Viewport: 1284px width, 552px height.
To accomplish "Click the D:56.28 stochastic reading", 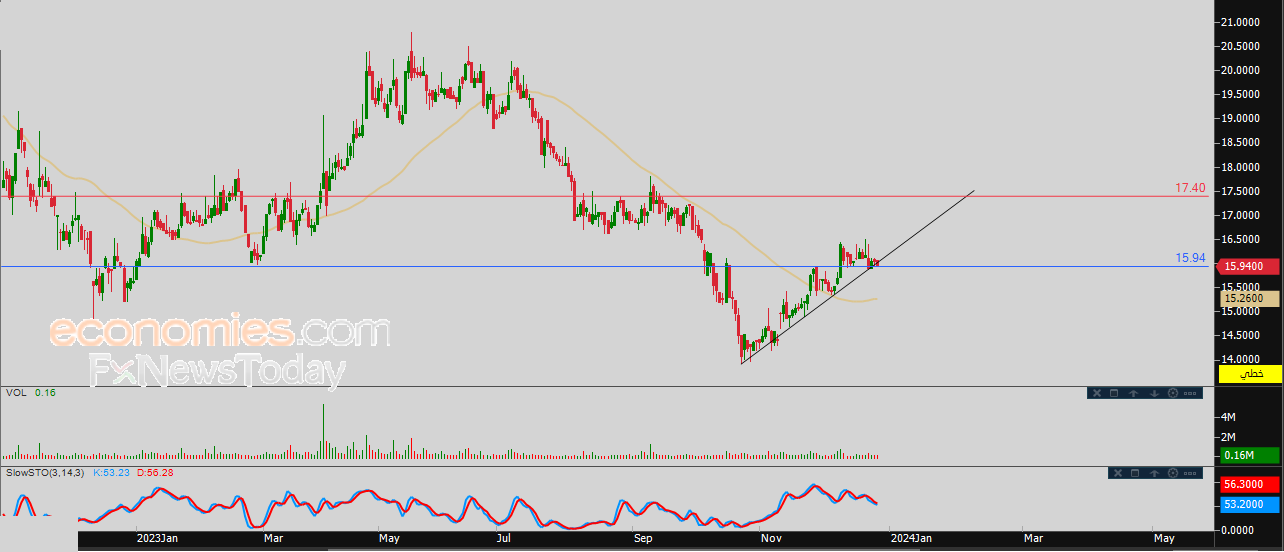I will click(155, 472).
